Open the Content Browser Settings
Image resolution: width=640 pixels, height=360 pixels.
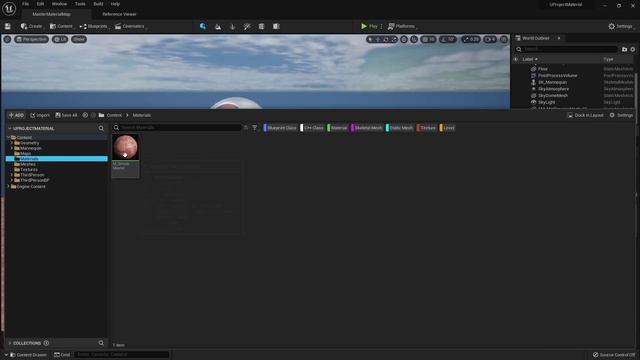coord(621,115)
